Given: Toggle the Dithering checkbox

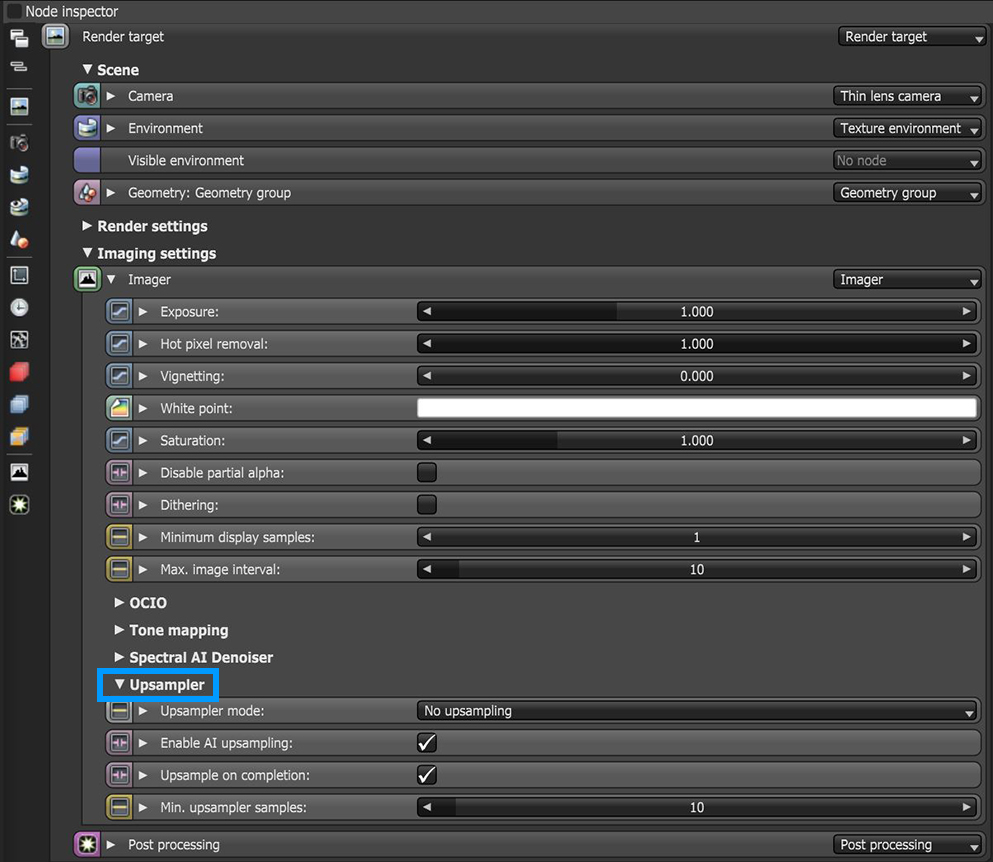Looking at the screenshot, I should coord(427,505).
